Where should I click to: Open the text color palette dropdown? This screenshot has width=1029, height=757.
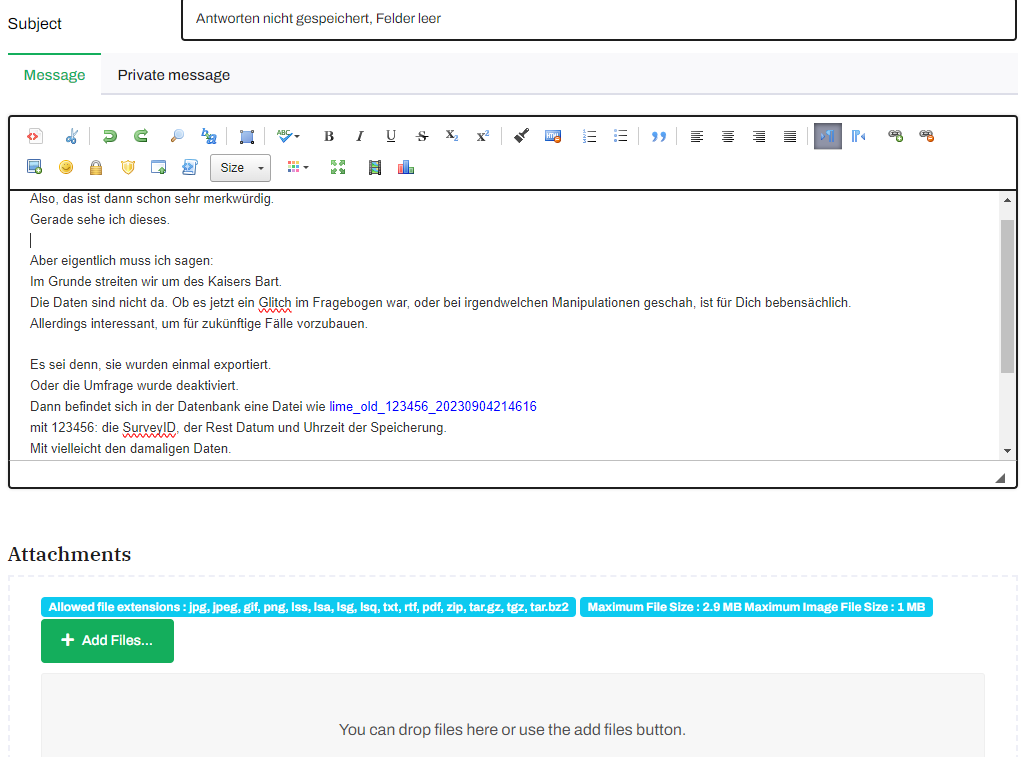(x=298, y=167)
